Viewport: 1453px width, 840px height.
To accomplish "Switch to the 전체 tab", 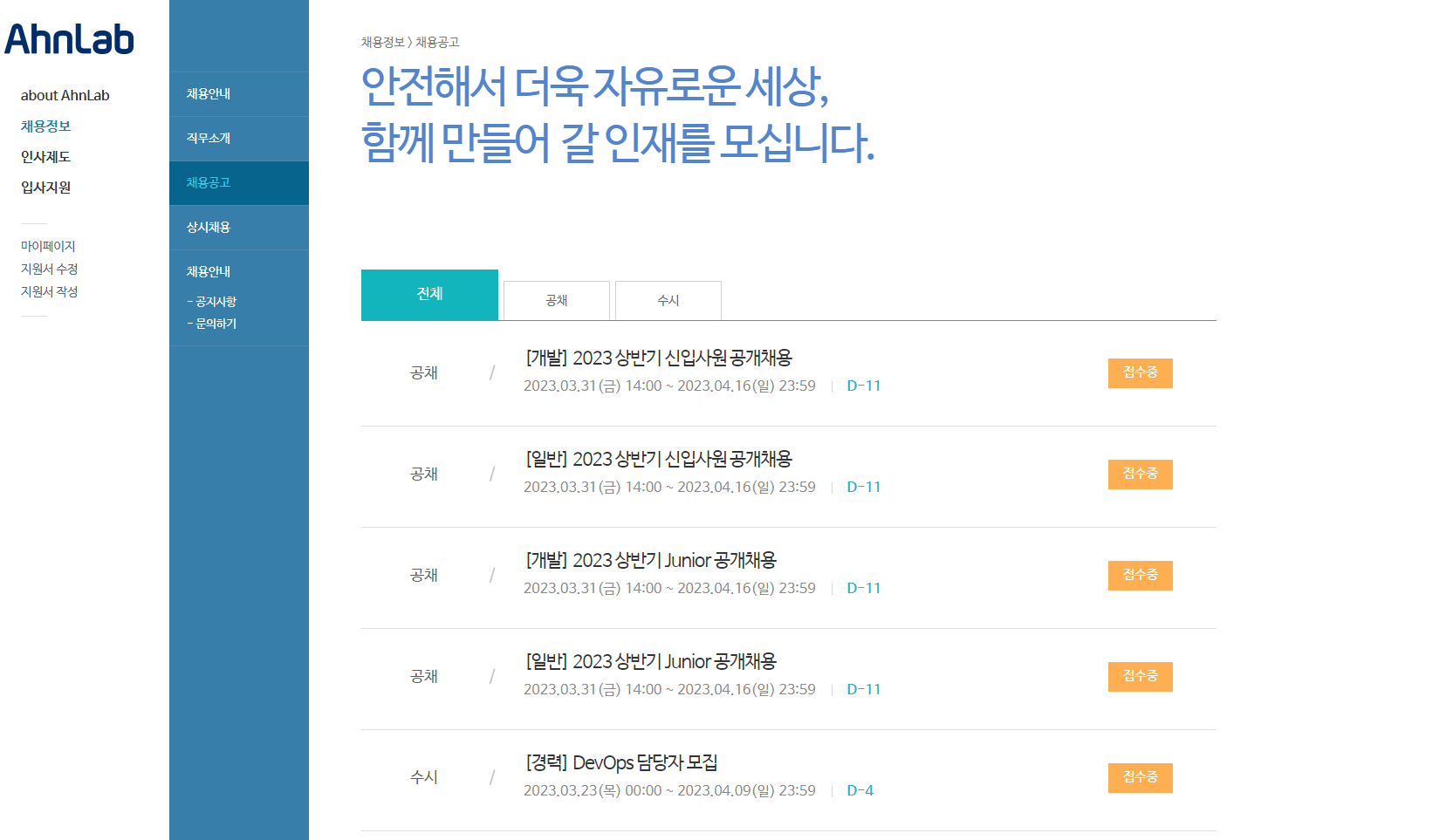I will point(429,295).
